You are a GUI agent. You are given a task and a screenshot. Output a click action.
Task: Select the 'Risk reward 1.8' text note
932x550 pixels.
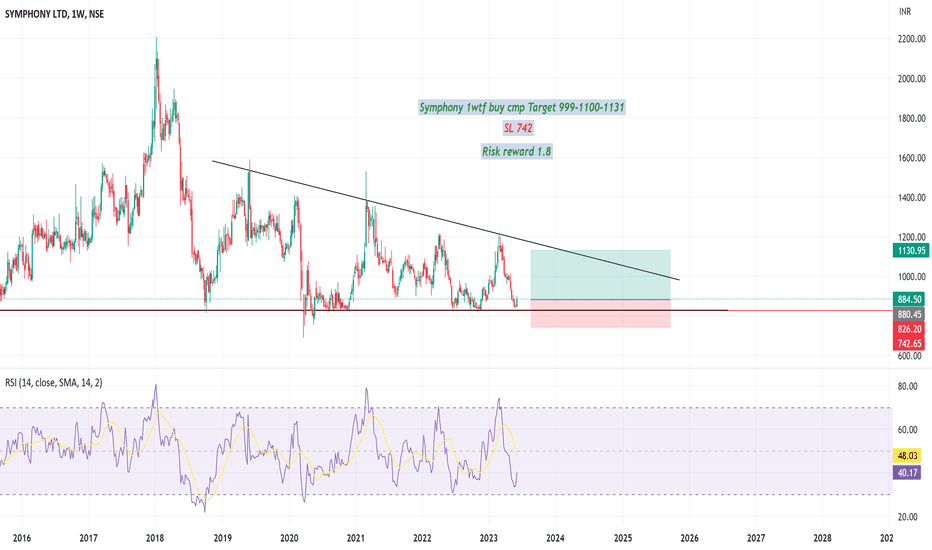517,152
